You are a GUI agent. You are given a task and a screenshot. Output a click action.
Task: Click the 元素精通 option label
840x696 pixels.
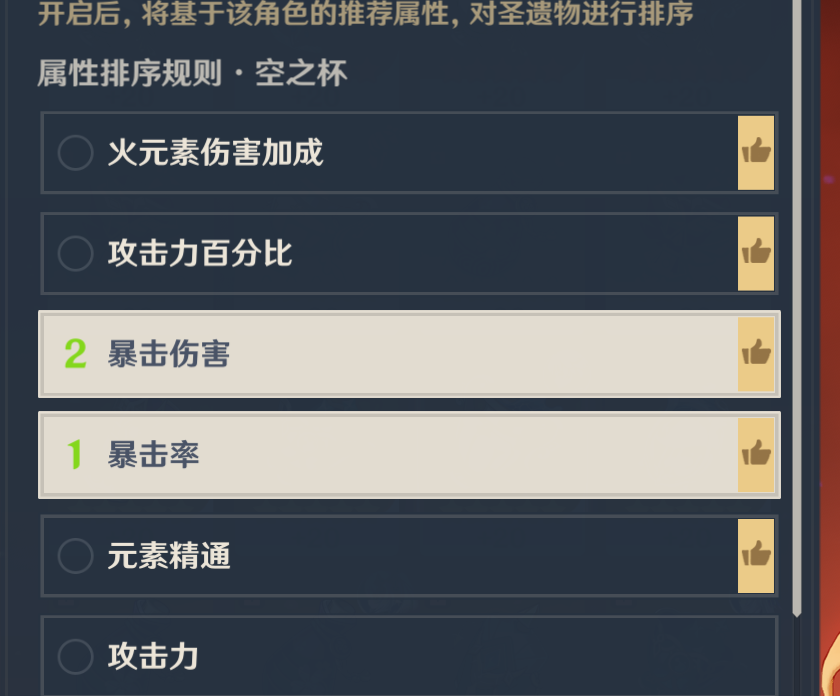pyautogui.click(x=169, y=556)
